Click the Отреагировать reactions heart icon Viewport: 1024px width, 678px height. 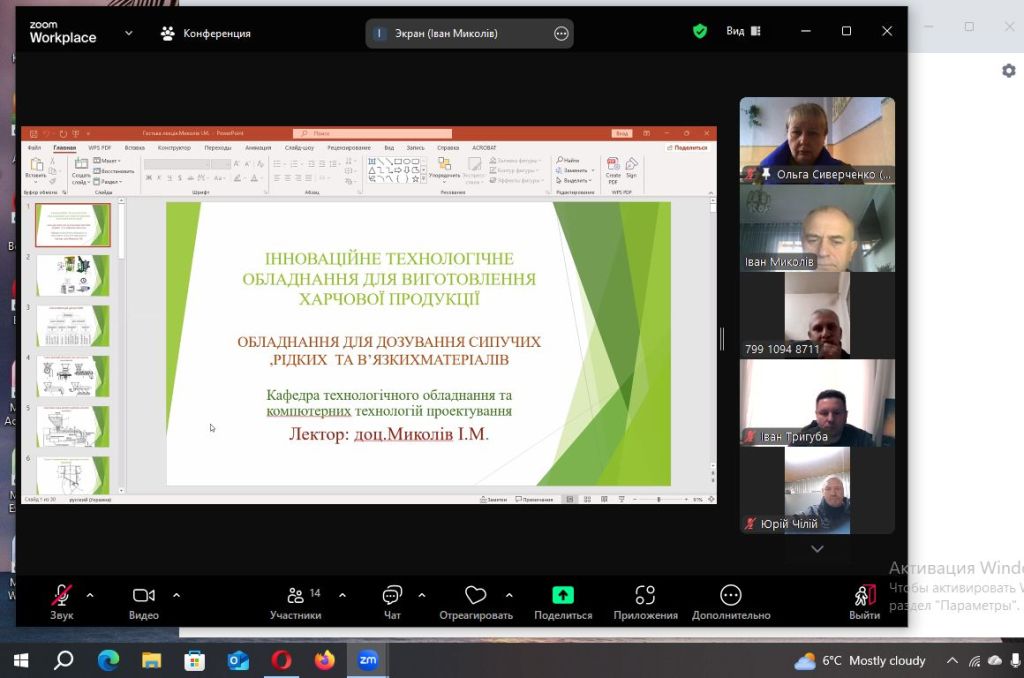(475, 597)
